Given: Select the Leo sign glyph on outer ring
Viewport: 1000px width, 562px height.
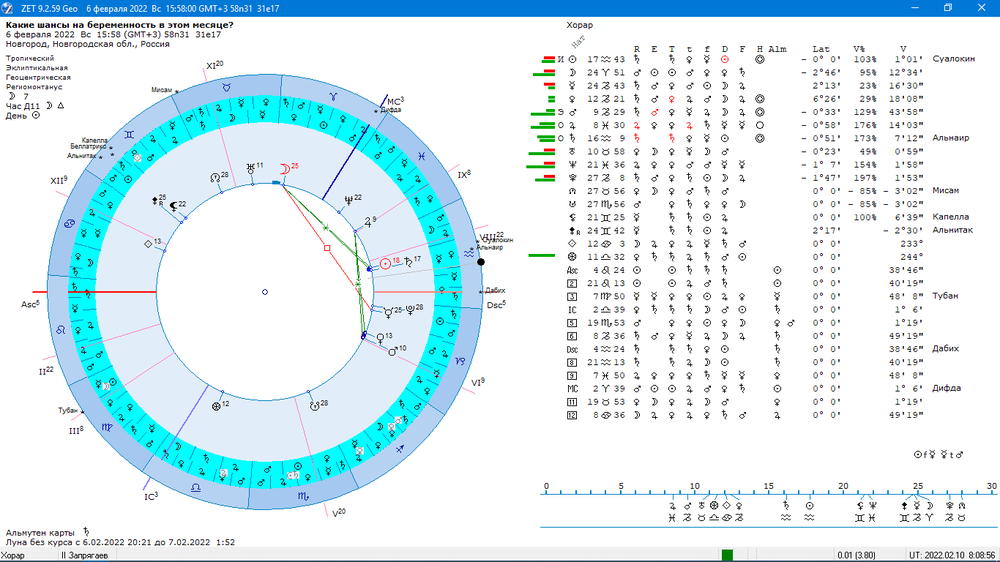Looking at the screenshot, I should 61,330.
